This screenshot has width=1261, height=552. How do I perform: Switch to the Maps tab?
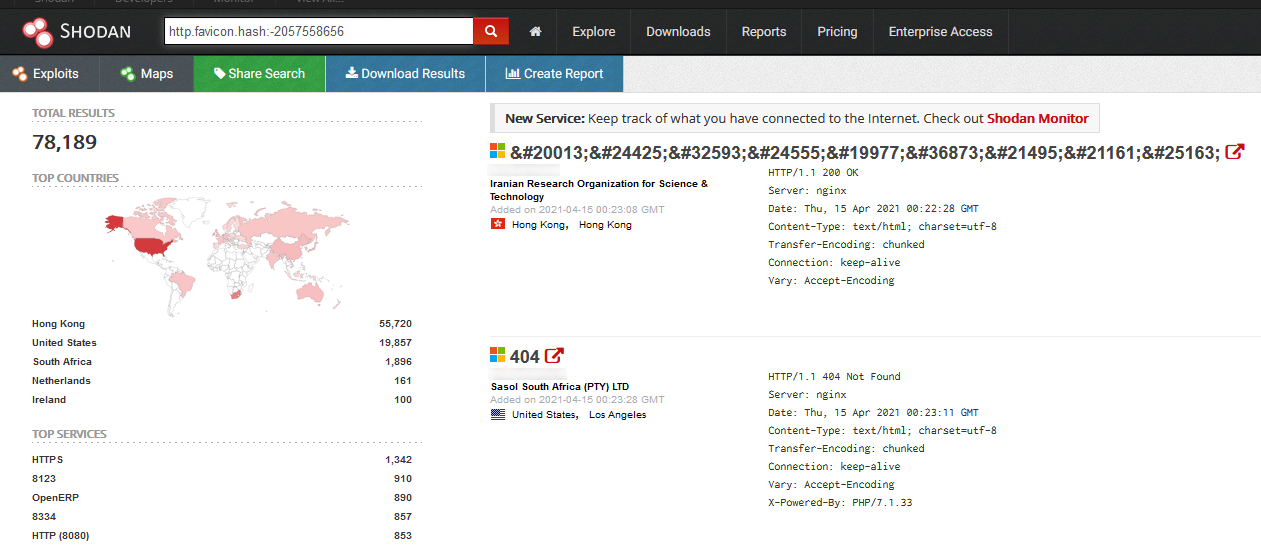click(x=146, y=74)
